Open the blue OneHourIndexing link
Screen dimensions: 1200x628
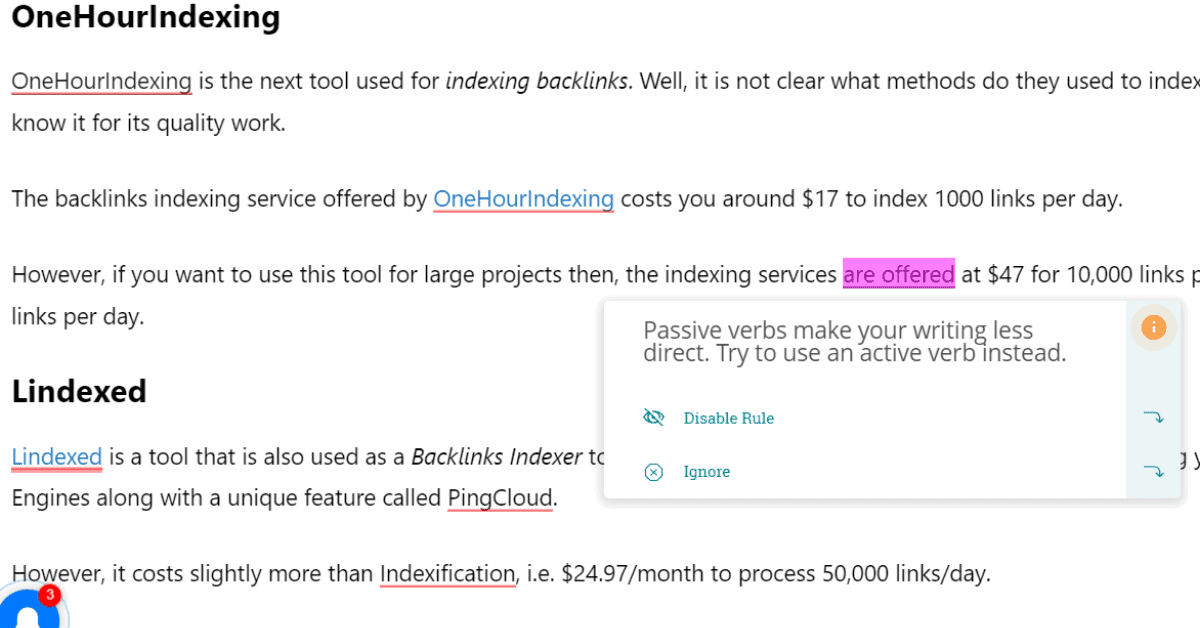tap(523, 199)
